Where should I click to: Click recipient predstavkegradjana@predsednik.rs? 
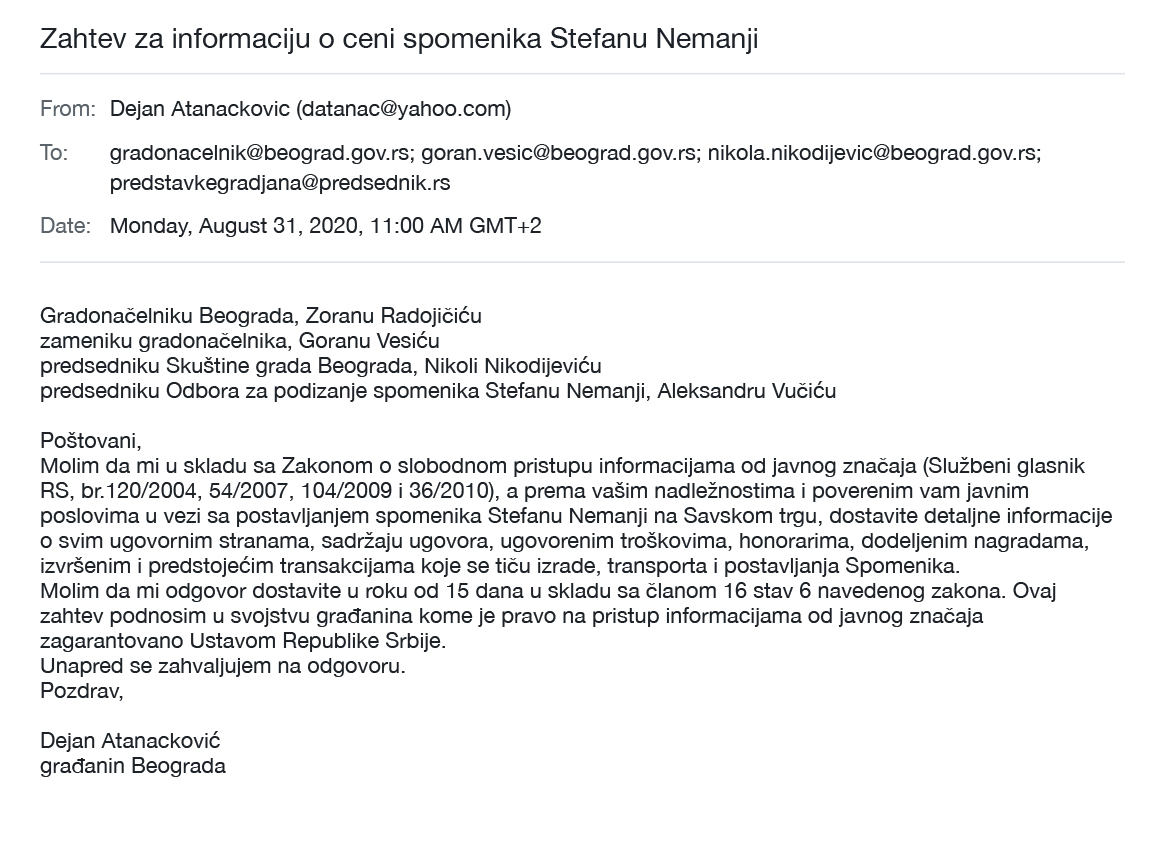click(280, 183)
